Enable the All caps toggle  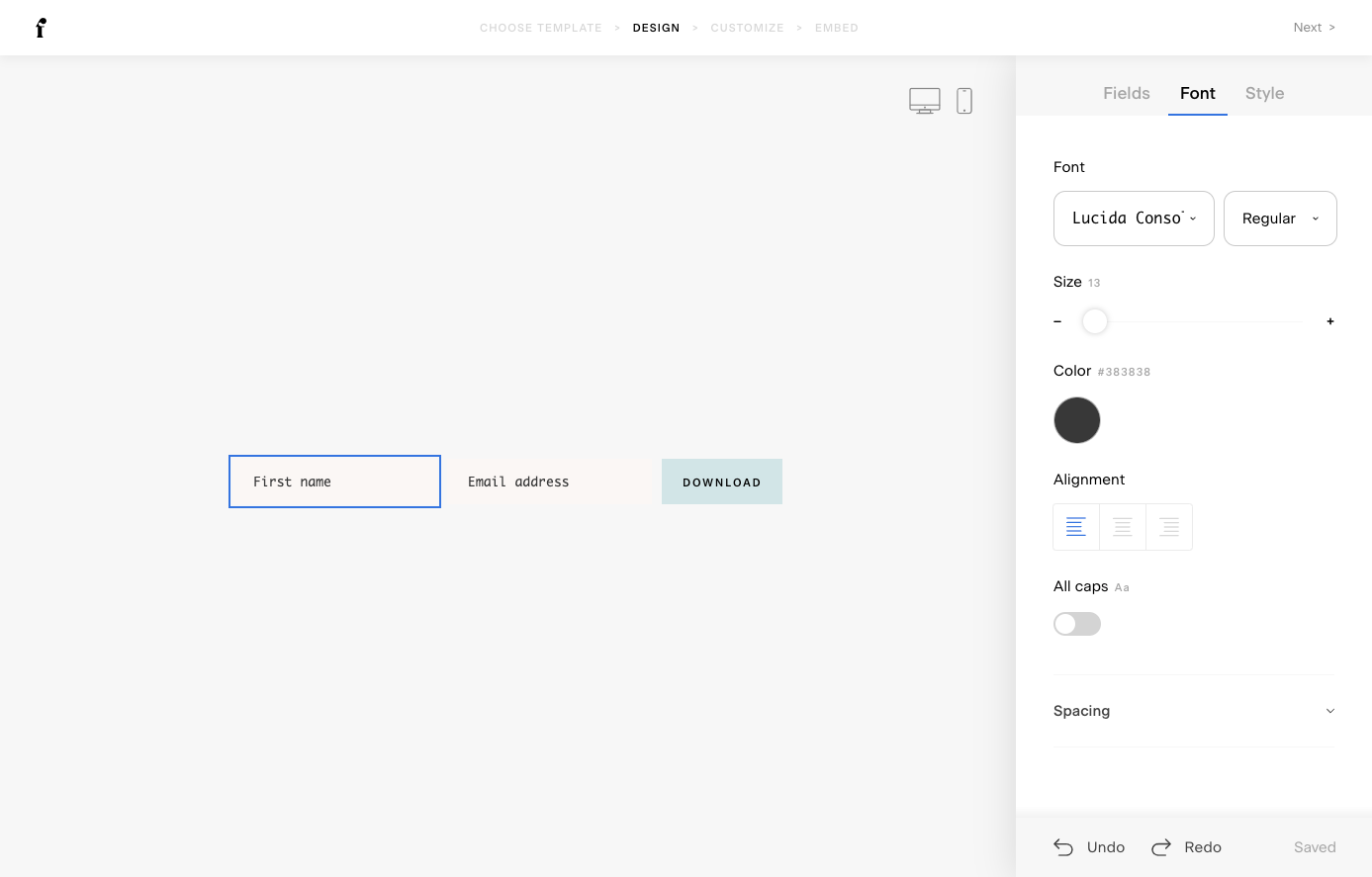coord(1077,624)
